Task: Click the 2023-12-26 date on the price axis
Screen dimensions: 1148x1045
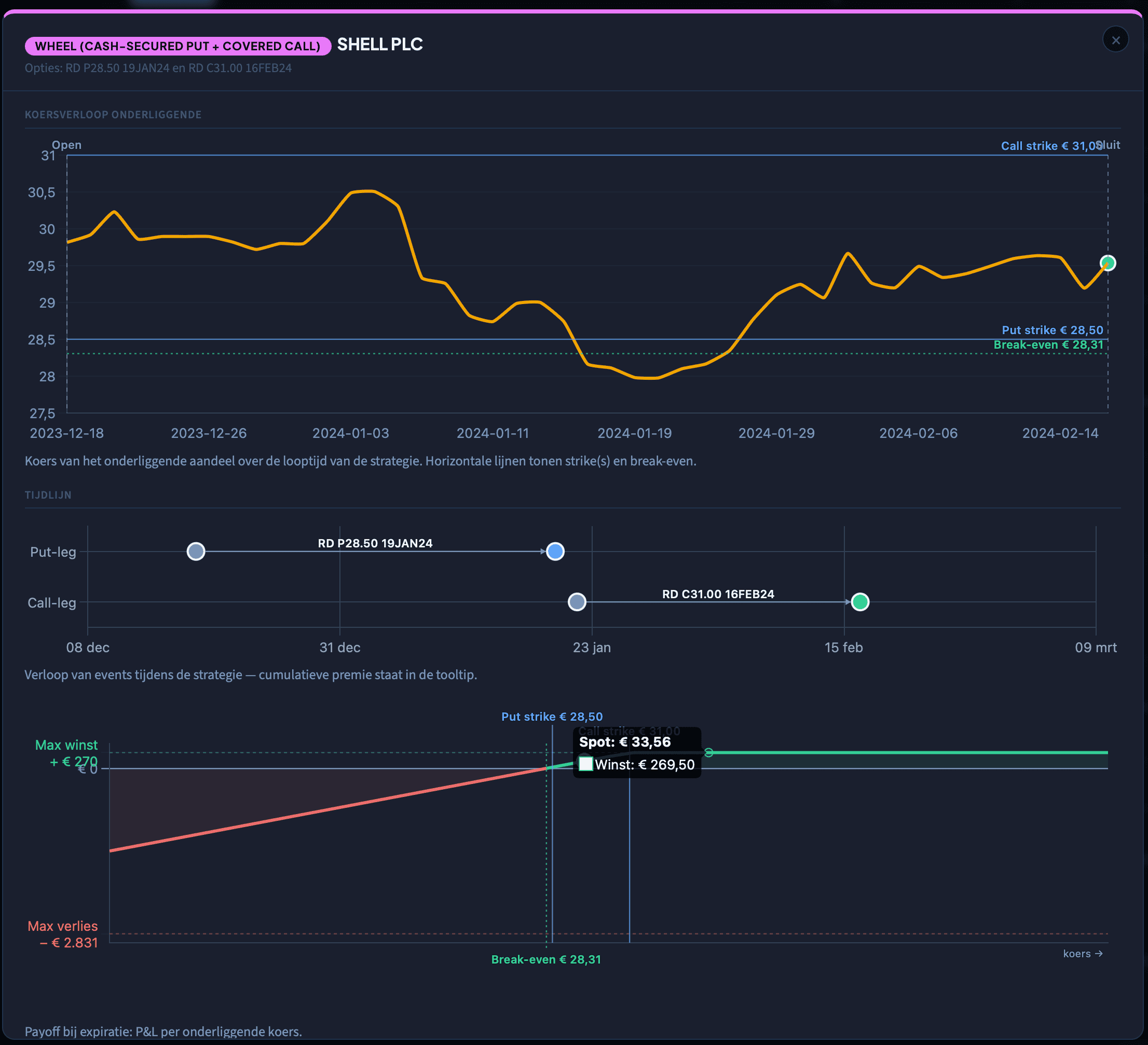Action: click(209, 433)
